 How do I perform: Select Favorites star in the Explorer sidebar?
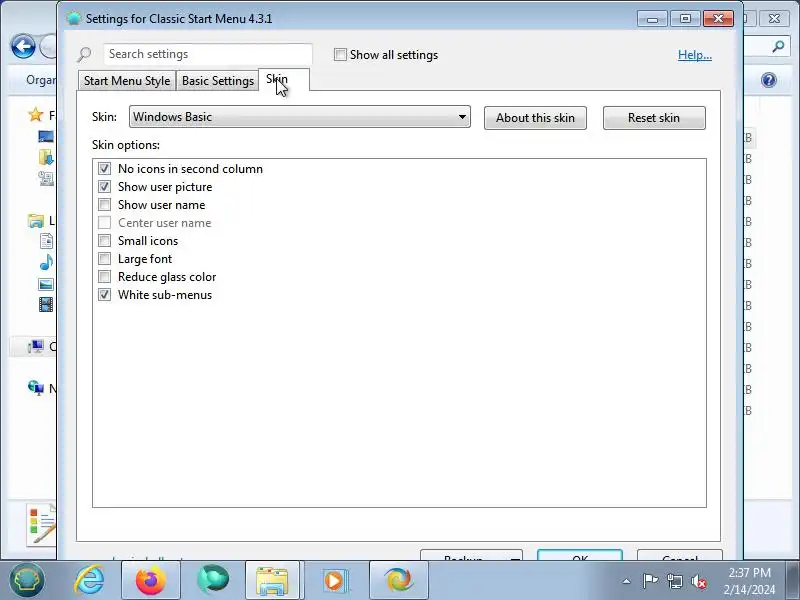coord(35,115)
